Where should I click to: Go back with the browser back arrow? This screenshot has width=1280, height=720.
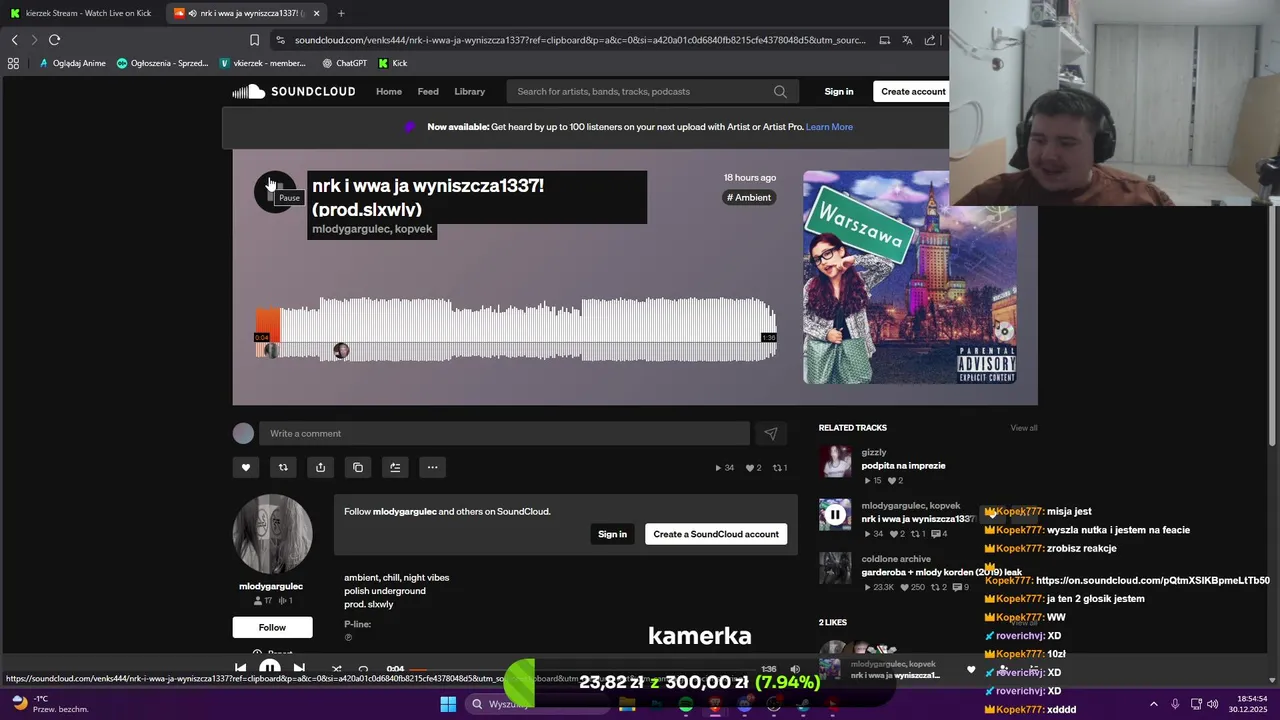coord(14,40)
